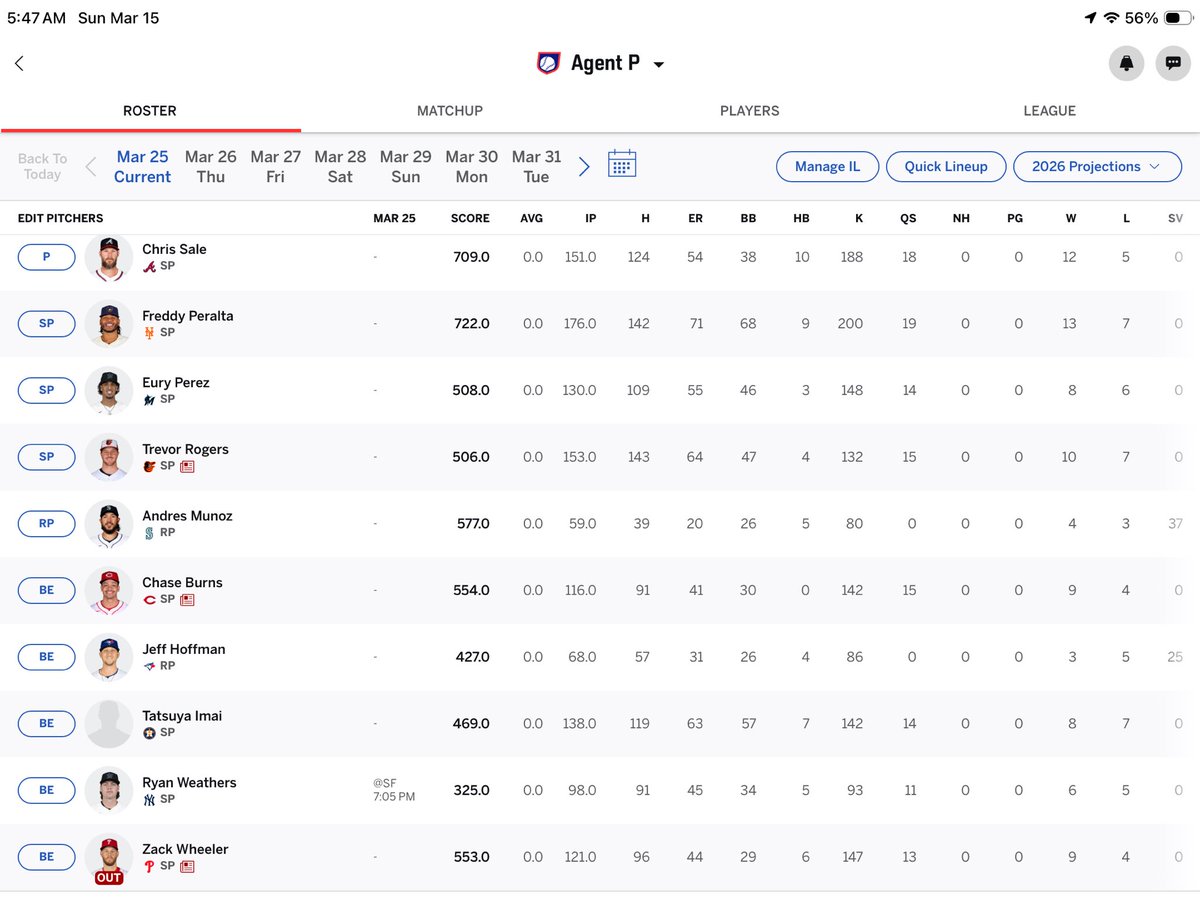Switch to the LEAGUE tab
1200x900 pixels.
pos(1050,111)
